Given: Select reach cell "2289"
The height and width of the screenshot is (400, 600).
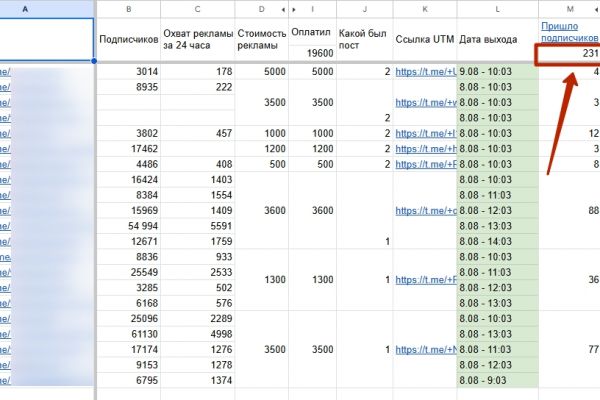Looking at the screenshot, I should tap(197, 318).
